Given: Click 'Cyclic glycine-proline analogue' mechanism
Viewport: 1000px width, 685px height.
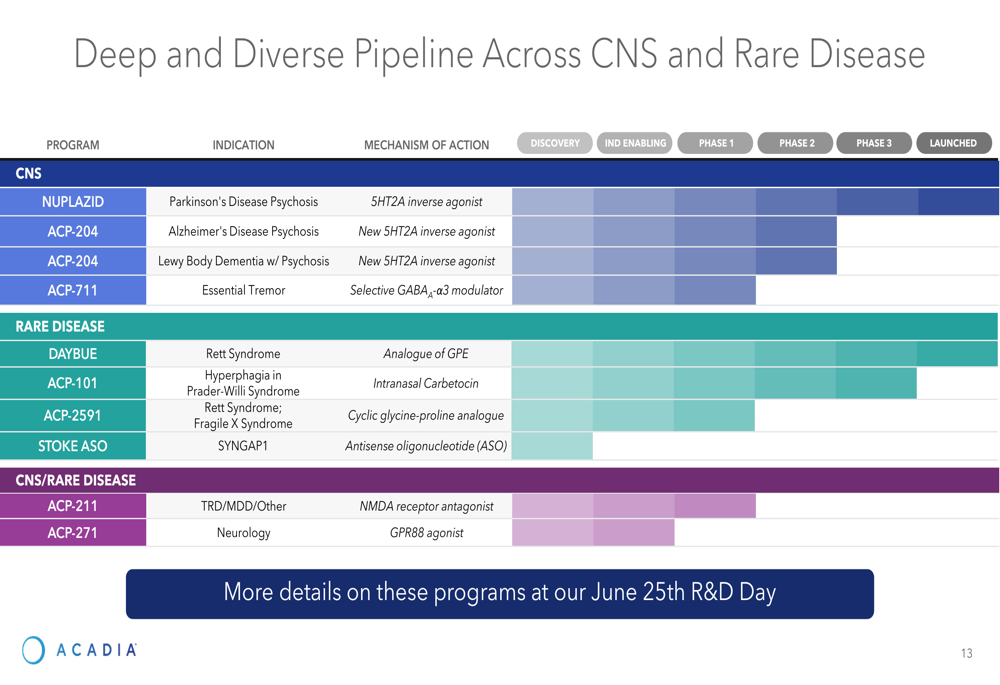Looking at the screenshot, I should (x=426, y=416).
